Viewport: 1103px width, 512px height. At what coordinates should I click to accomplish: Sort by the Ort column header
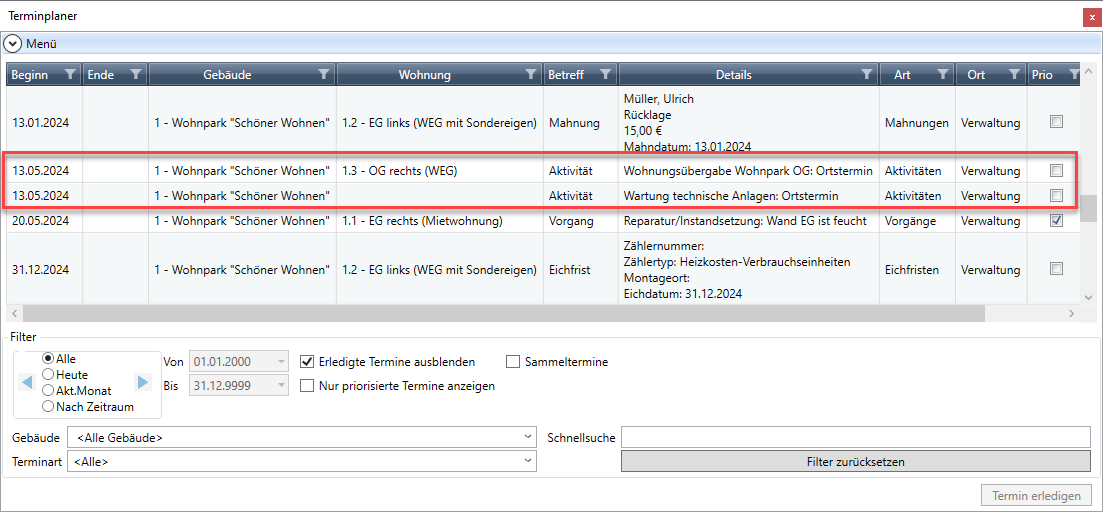pyautogui.click(x=976, y=74)
